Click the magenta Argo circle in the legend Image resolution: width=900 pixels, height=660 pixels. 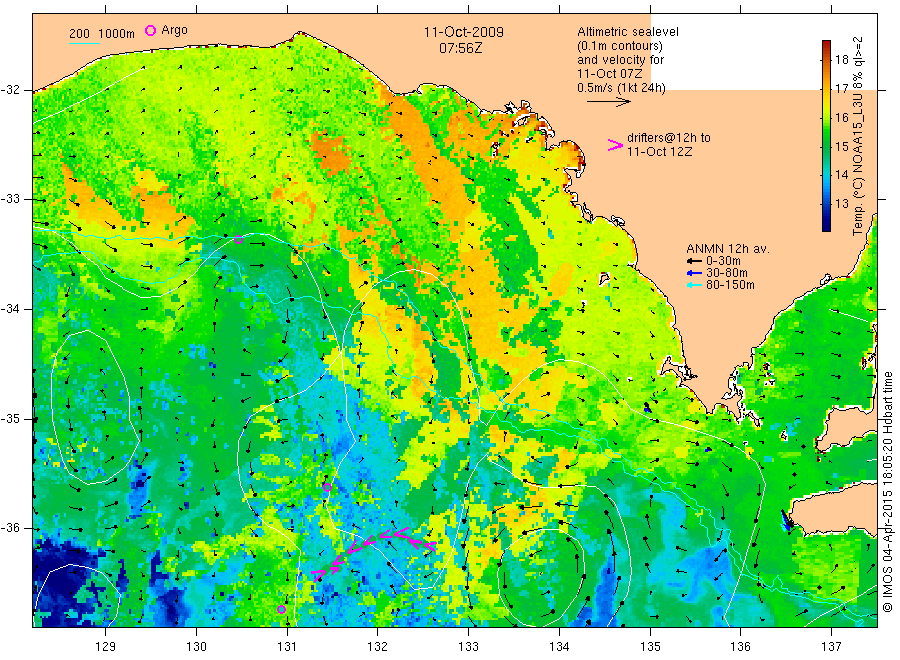click(150, 31)
